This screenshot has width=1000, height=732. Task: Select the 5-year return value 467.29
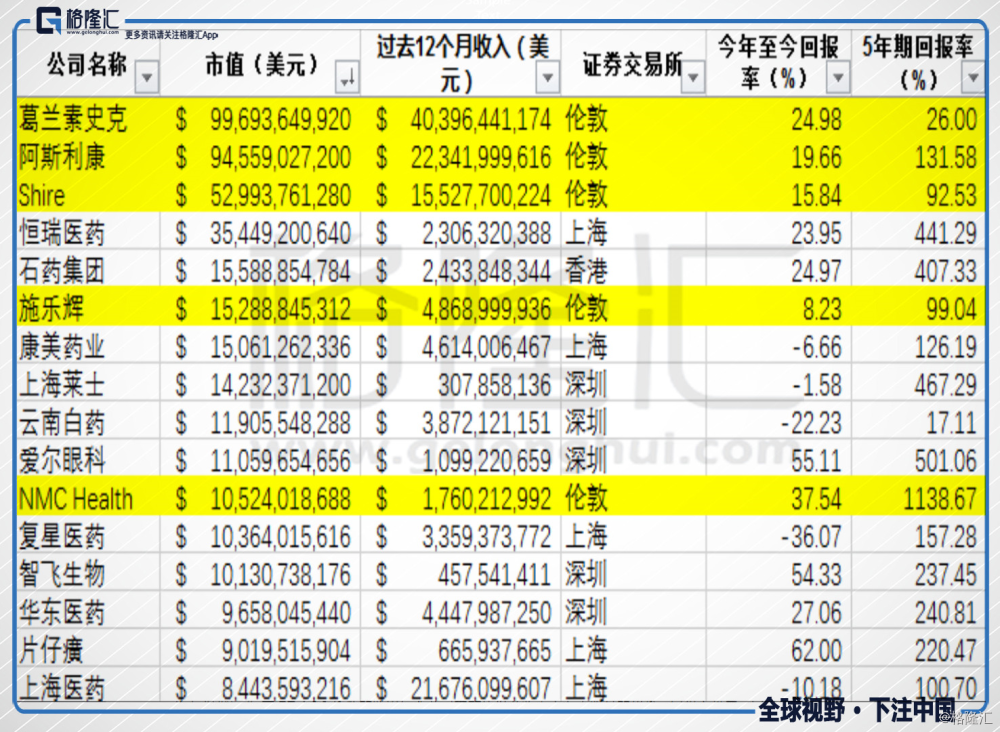tap(946, 385)
